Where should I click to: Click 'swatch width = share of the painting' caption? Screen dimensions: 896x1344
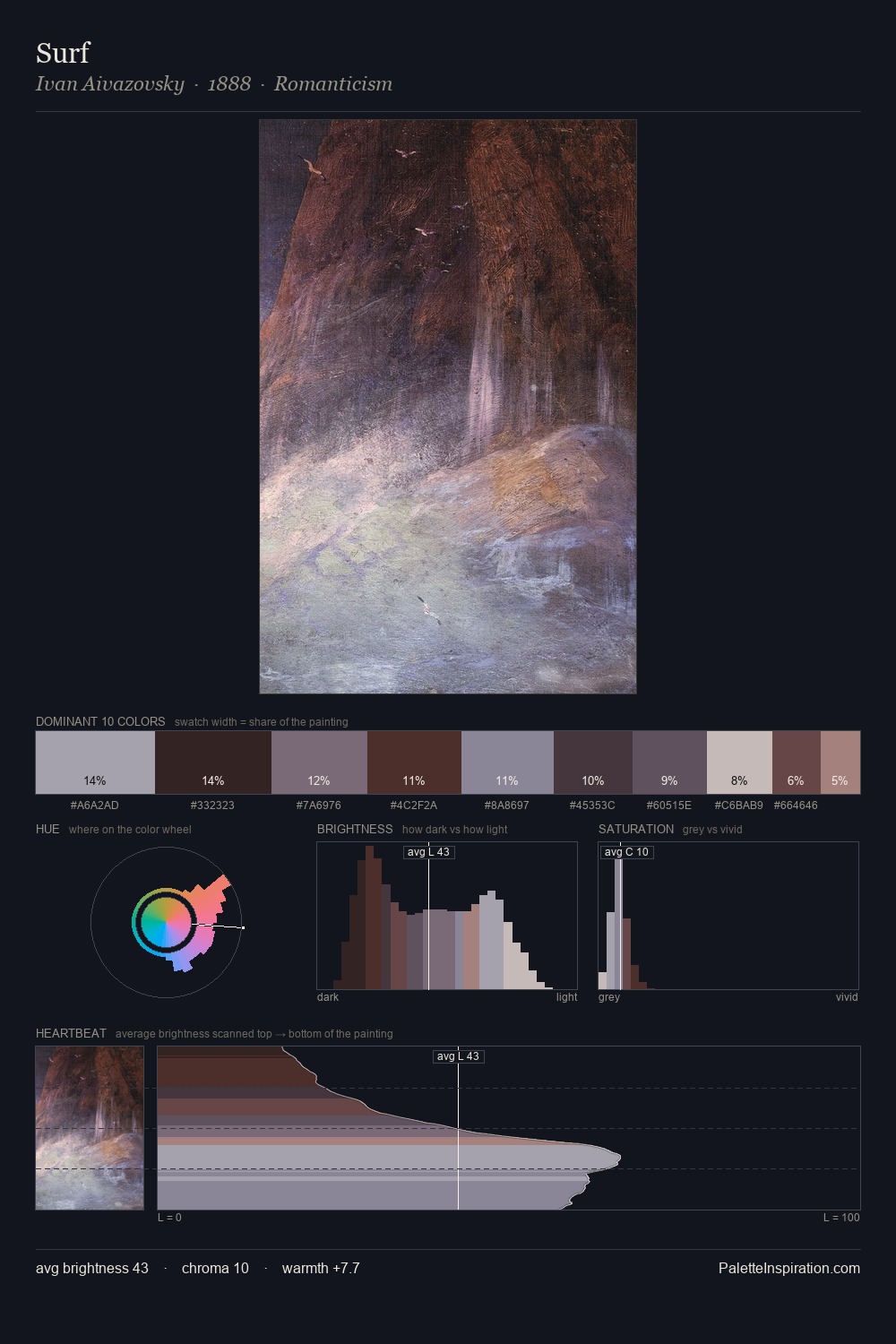pyautogui.click(x=262, y=722)
